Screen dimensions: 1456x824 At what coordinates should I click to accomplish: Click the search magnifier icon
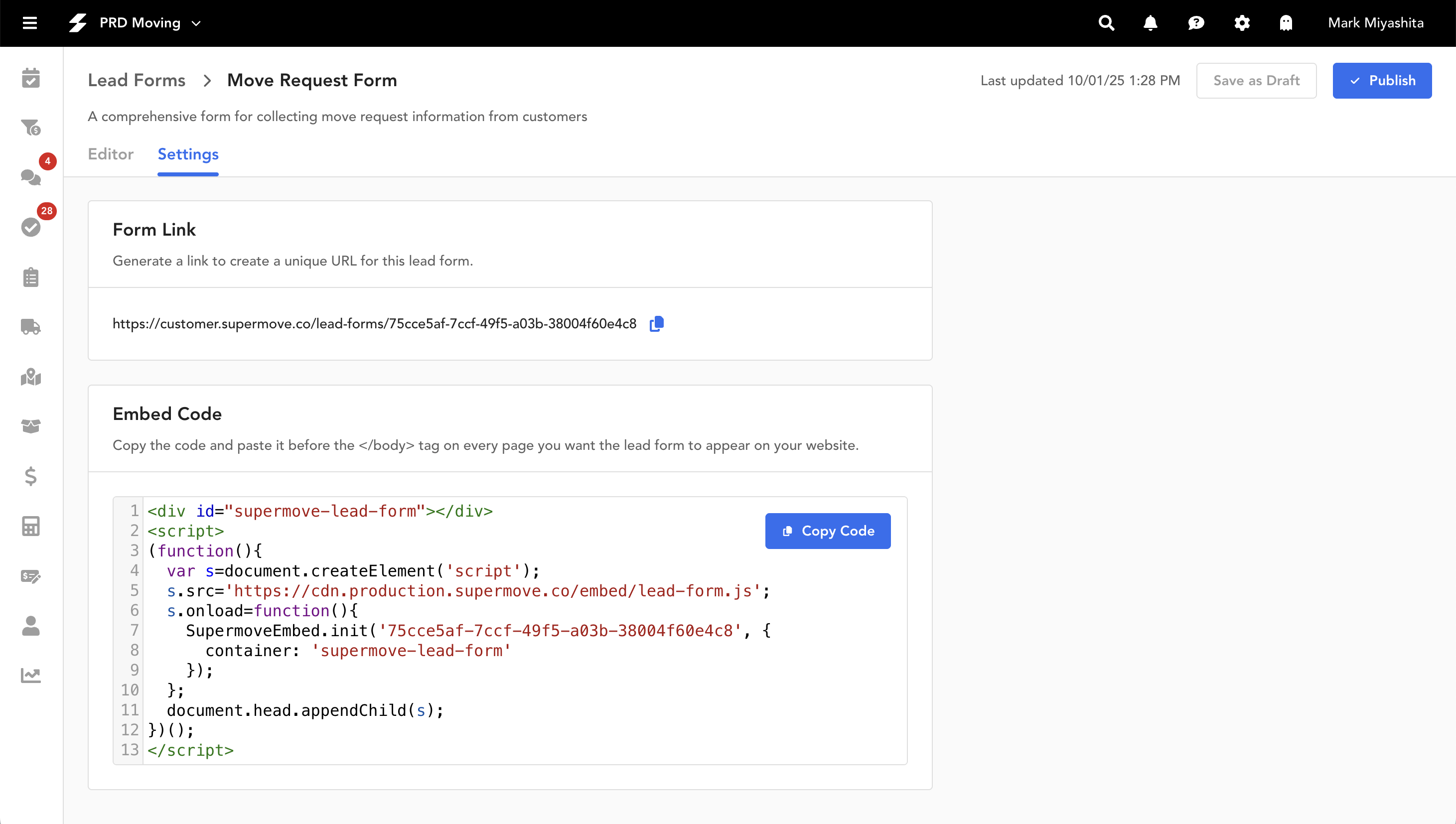point(1106,23)
